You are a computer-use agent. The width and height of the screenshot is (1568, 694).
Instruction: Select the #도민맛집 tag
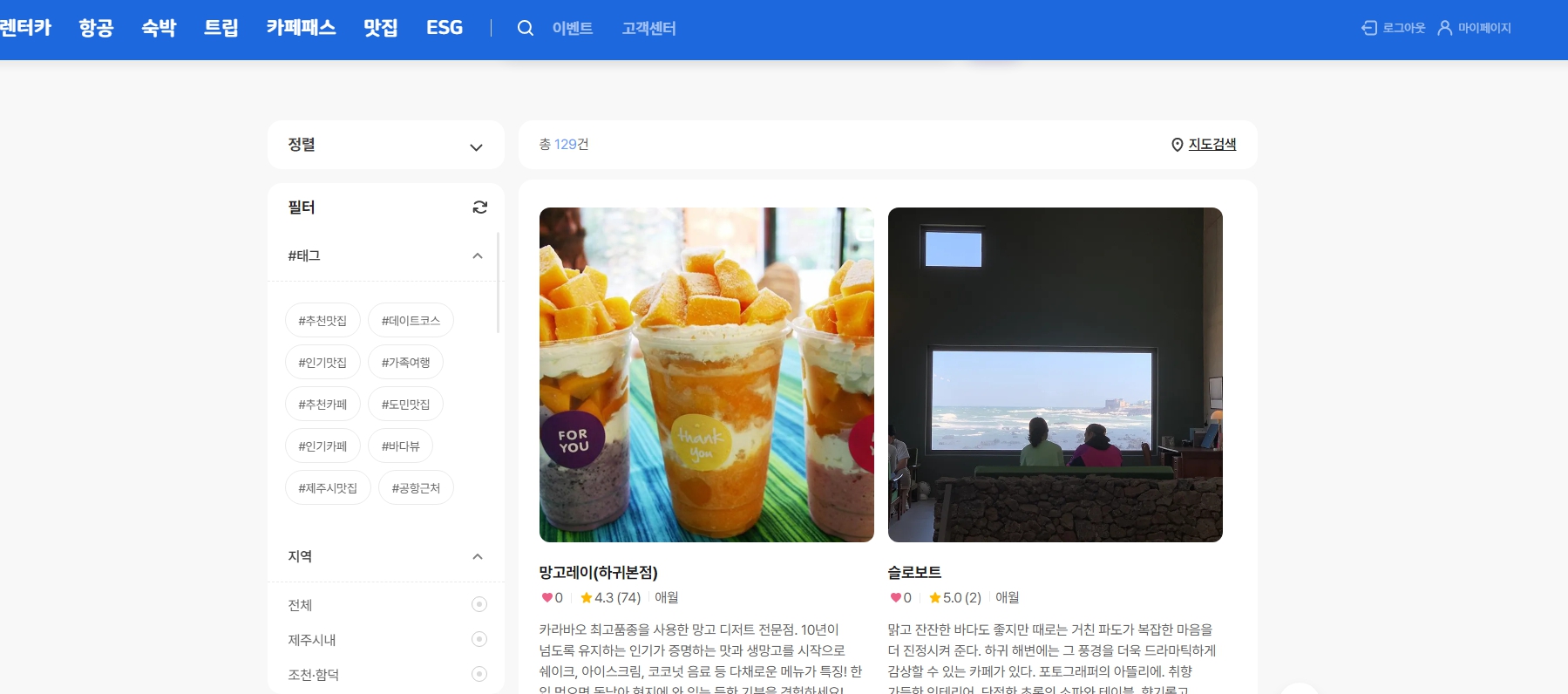pyautogui.click(x=405, y=404)
